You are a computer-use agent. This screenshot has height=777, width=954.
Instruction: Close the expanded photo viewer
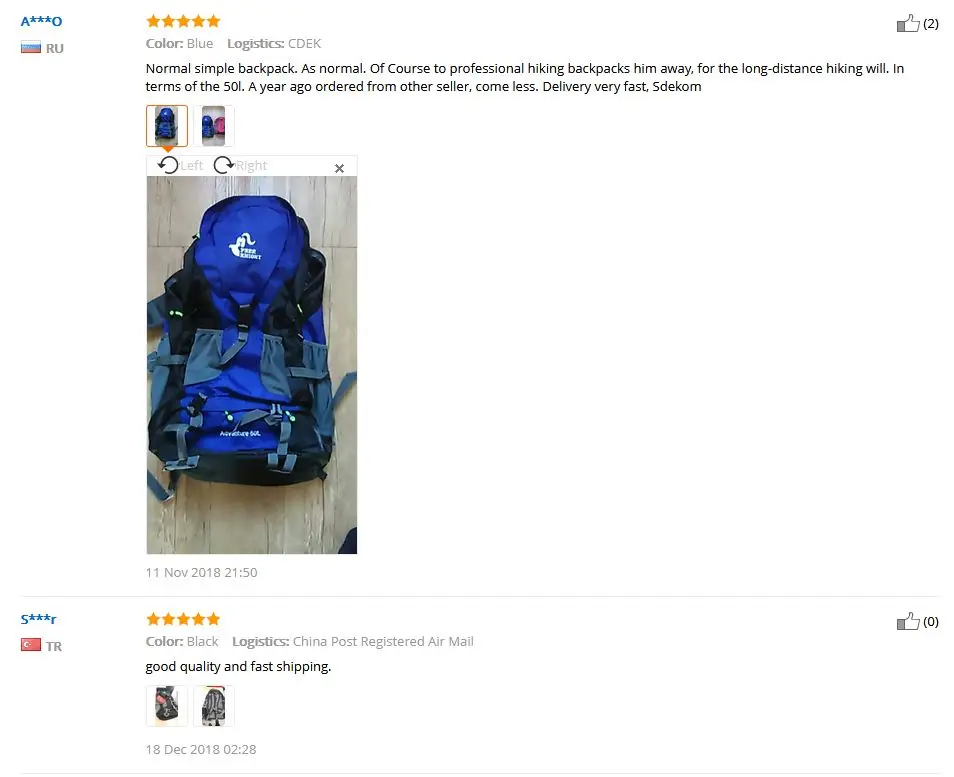339,168
